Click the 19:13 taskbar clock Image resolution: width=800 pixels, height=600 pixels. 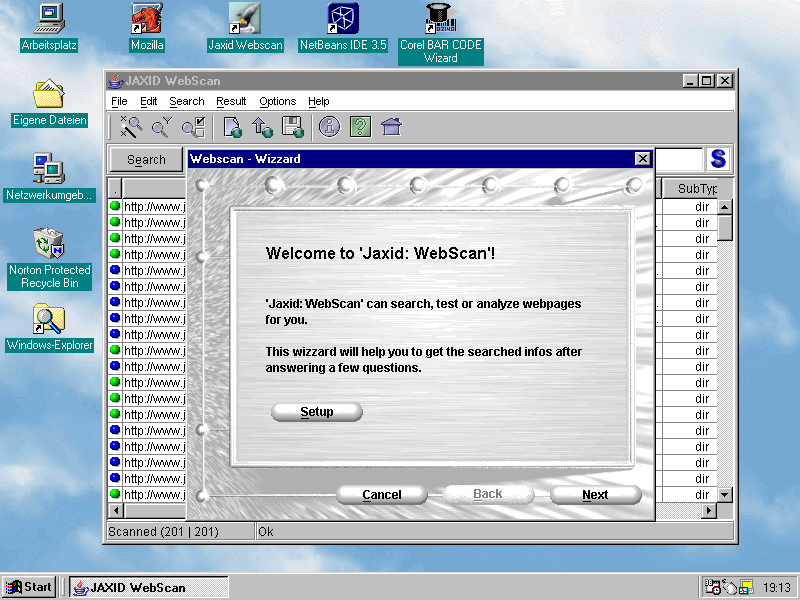(x=777, y=588)
